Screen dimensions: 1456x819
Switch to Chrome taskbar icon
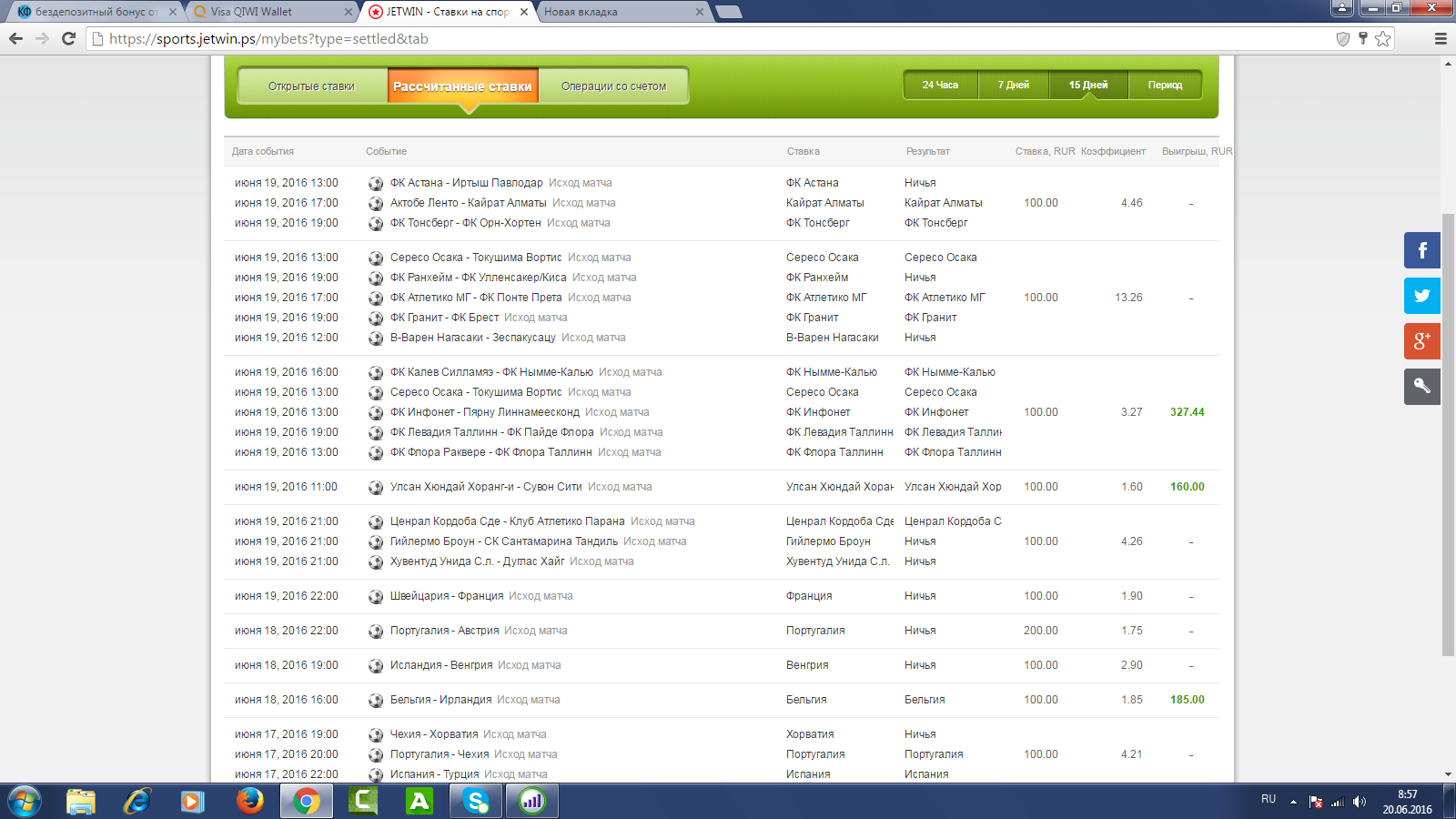point(307,802)
